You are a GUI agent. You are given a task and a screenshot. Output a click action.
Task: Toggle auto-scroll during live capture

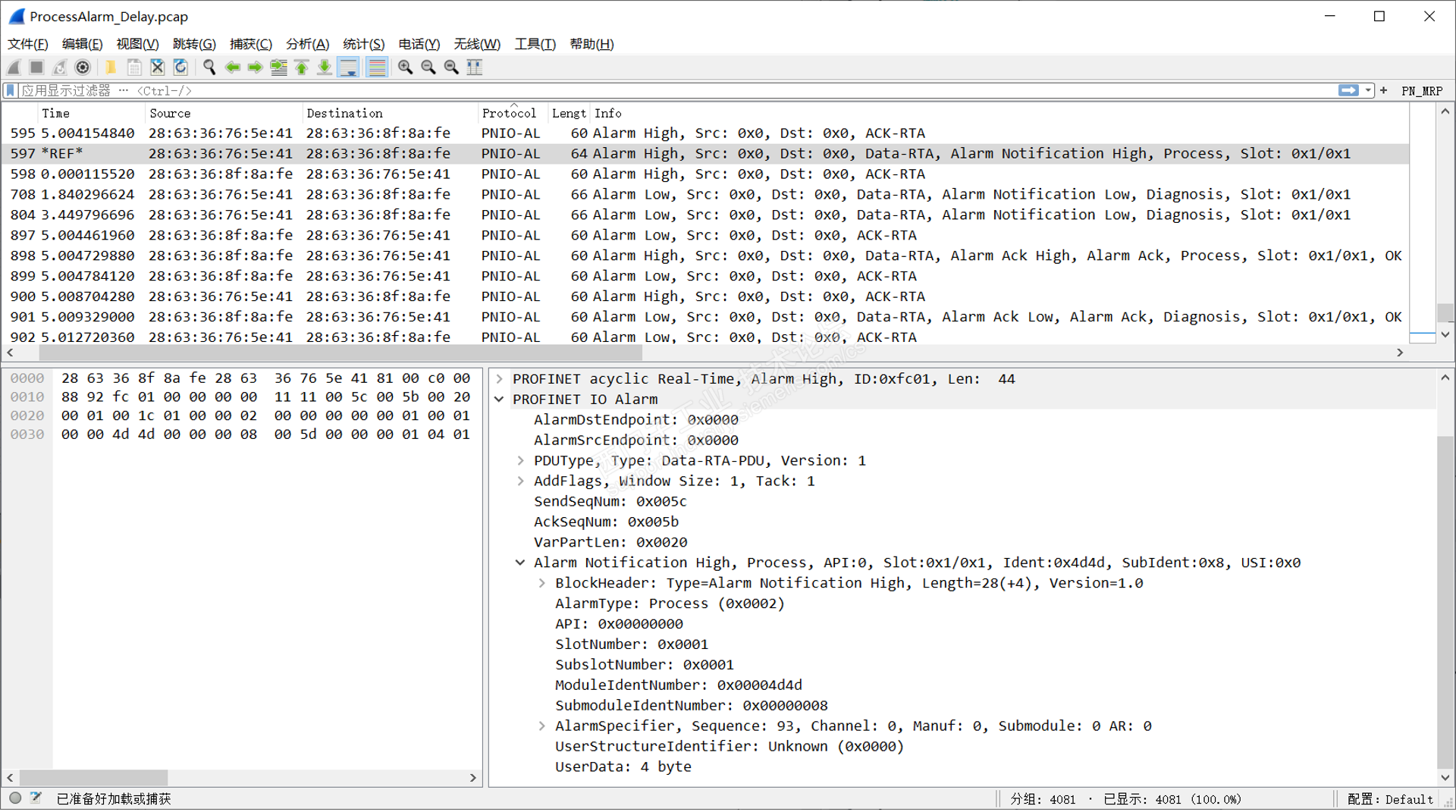coord(349,67)
